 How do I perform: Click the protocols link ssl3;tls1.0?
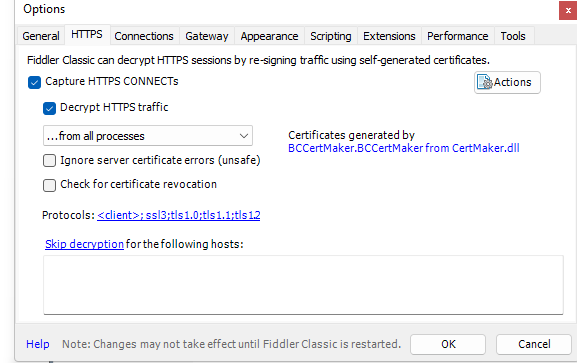pyautogui.click(x=178, y=215)
